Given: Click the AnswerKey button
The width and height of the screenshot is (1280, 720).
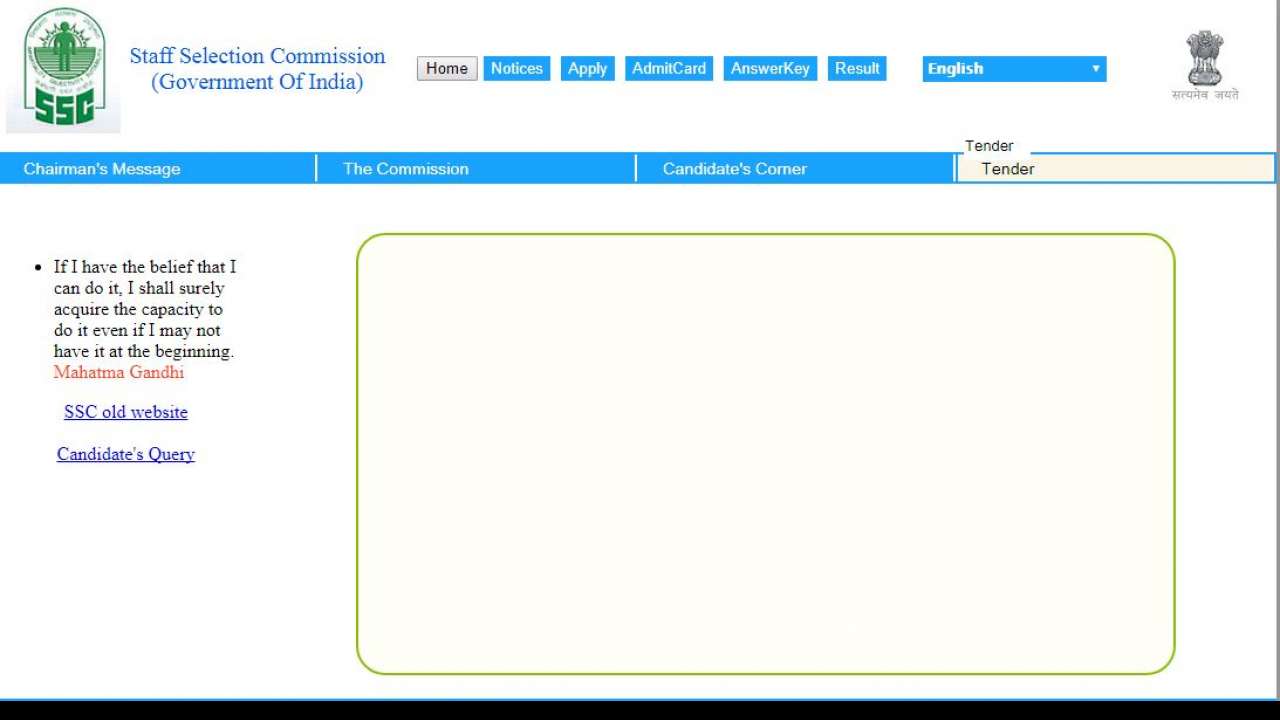Looking at the screenshot, I should click(x=770, y=68).
